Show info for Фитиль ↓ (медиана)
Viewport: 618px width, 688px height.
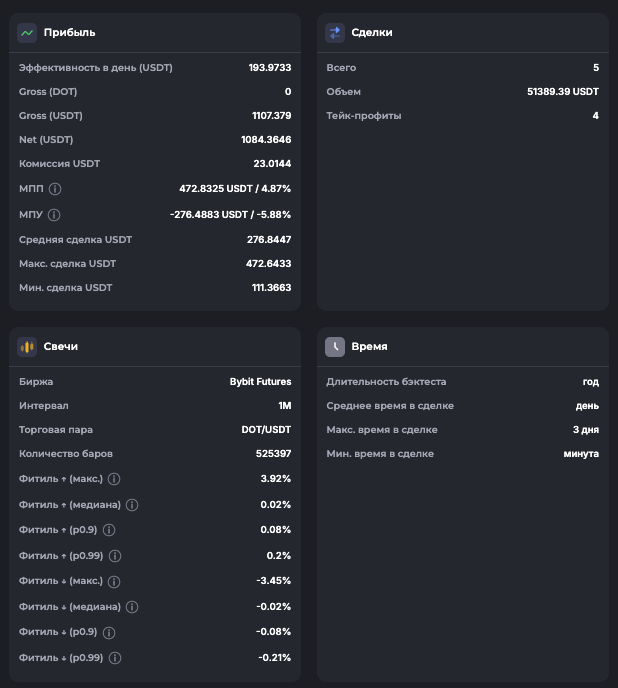pyautogui.click(x=132, y=607)
